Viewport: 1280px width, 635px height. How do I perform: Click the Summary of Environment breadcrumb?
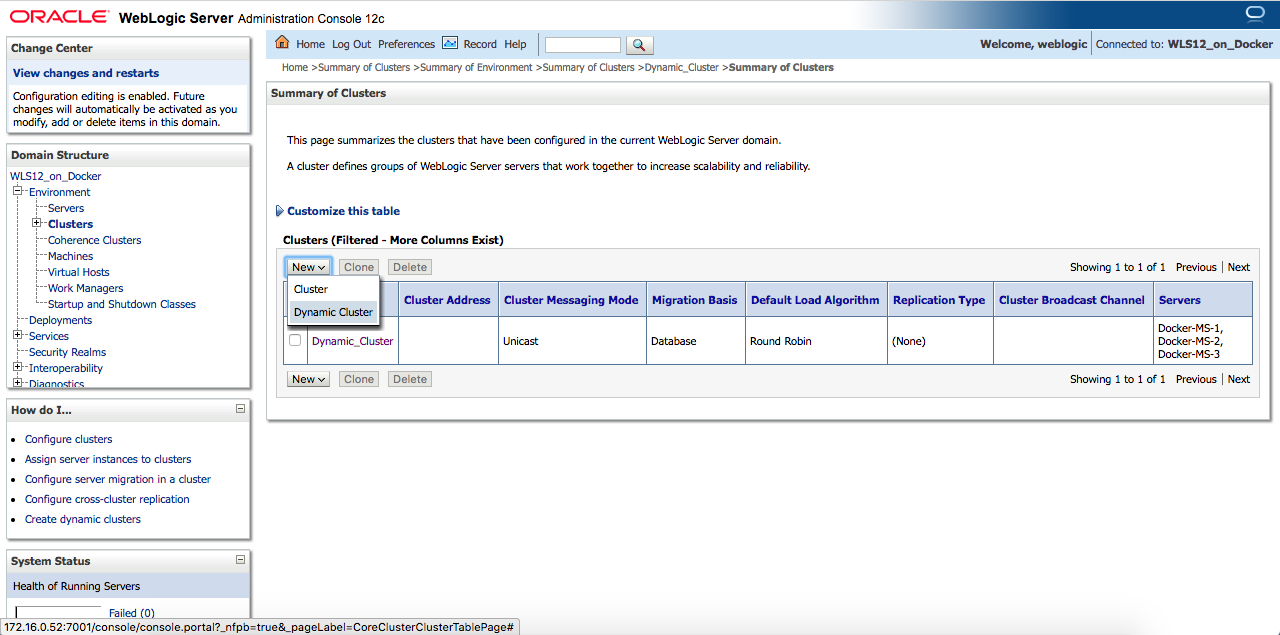click(x=476, y=67)
